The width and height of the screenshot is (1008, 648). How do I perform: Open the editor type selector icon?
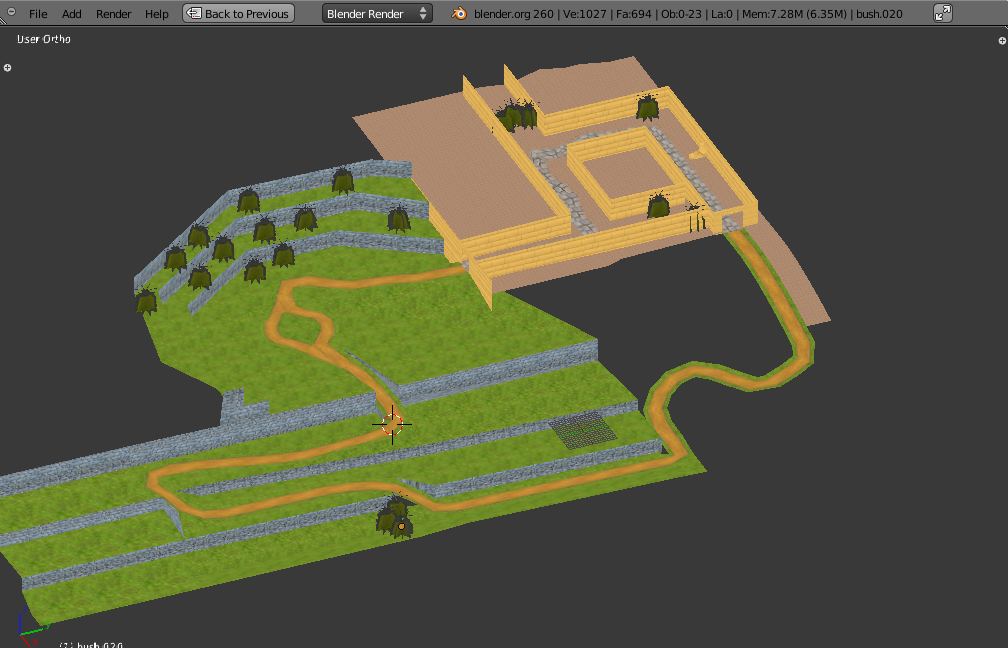[x=9, y=13]
